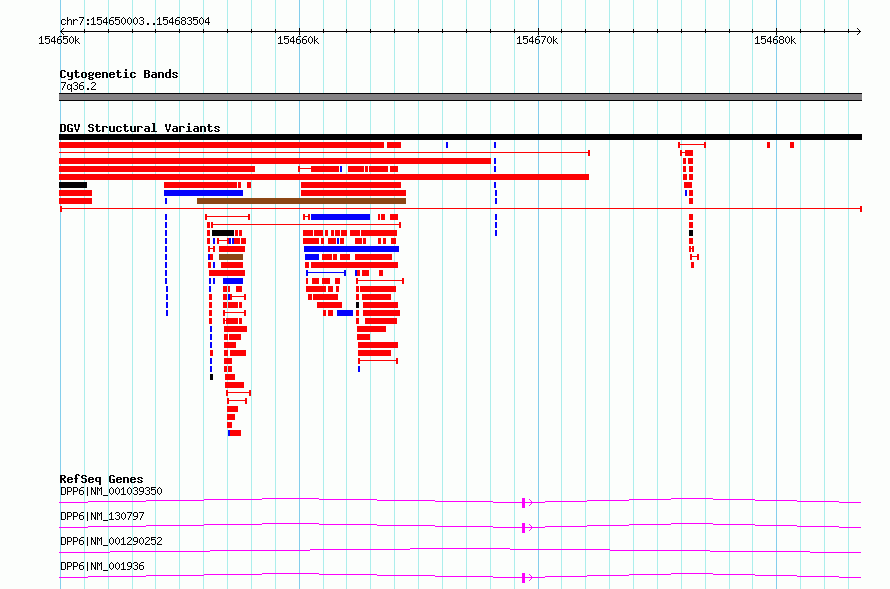Click the magenta exon on DPP6|NM_130797
Viewport: 890px width, 589px height.
[523, 528]
